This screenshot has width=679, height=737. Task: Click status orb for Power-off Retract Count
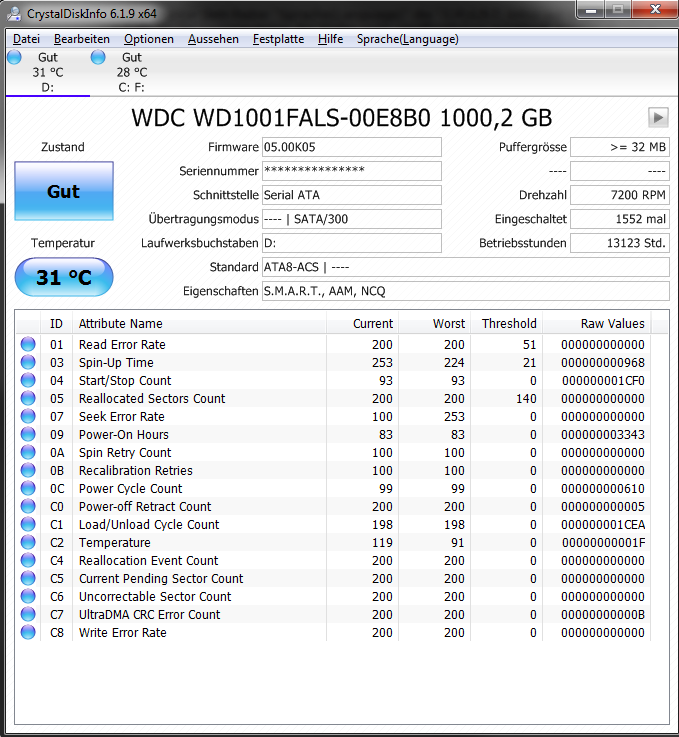tap(28, 506)
